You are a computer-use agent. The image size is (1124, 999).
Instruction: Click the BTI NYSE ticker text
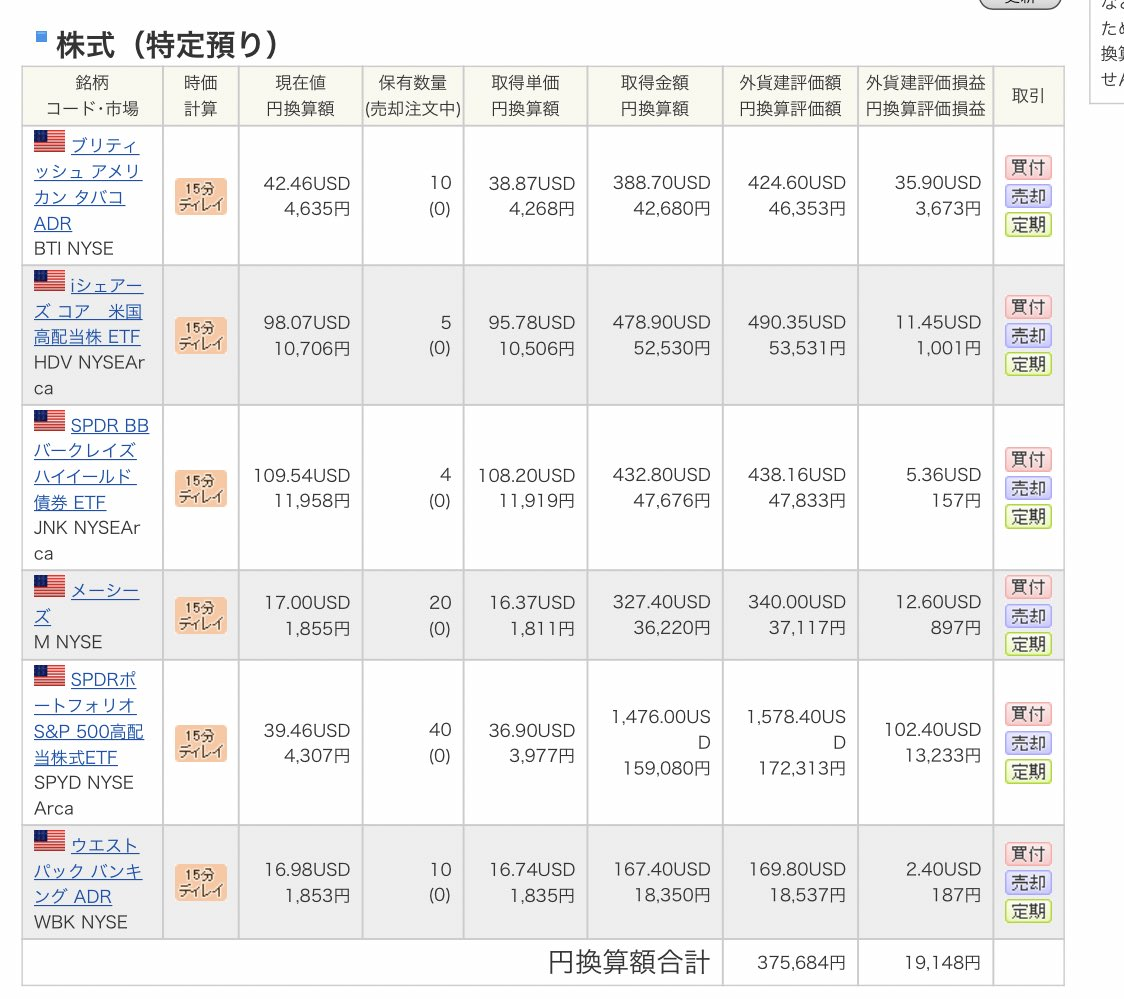74,249
